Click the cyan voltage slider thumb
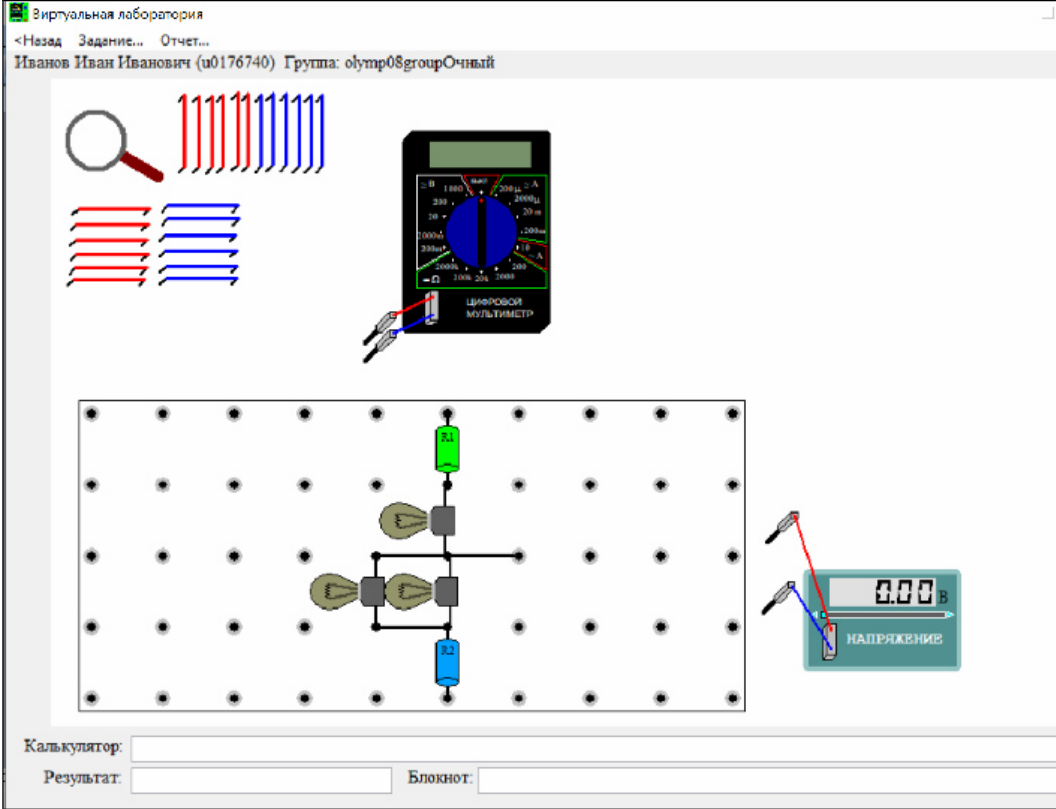The height and width of the screenshot is (809, 1056). click(x=823, y=615)
